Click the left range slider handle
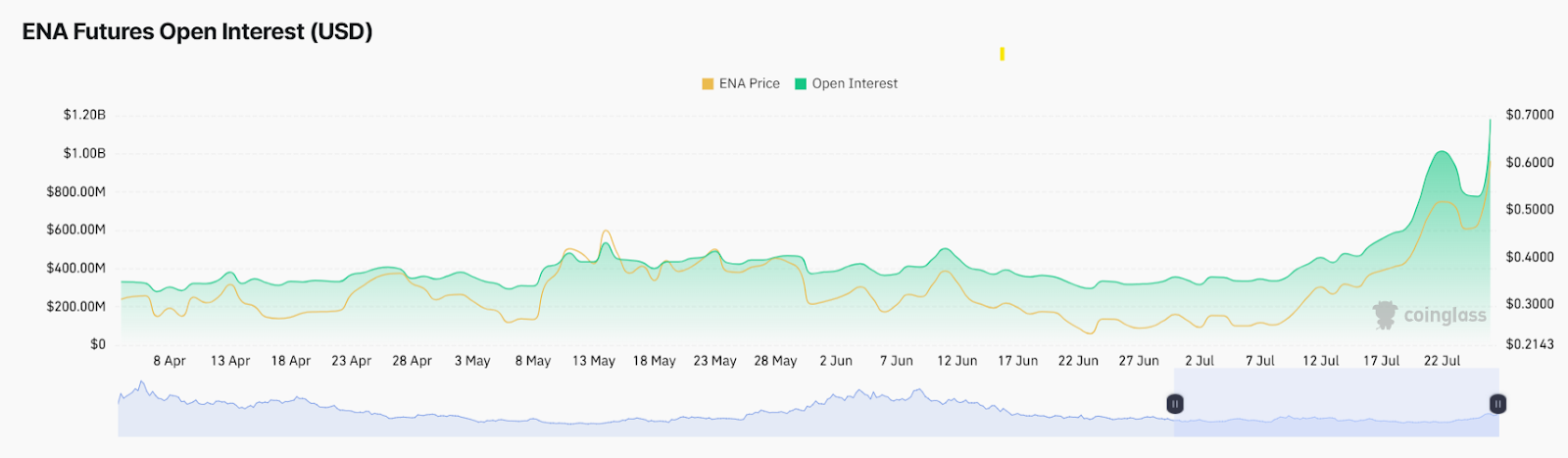The image size is (1568, 458). click(x=1175, y=403)
